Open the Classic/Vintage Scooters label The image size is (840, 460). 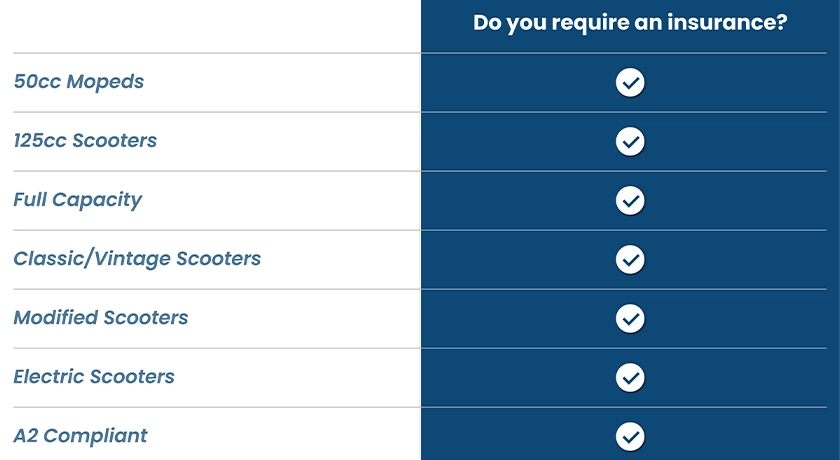click(137, 259)
